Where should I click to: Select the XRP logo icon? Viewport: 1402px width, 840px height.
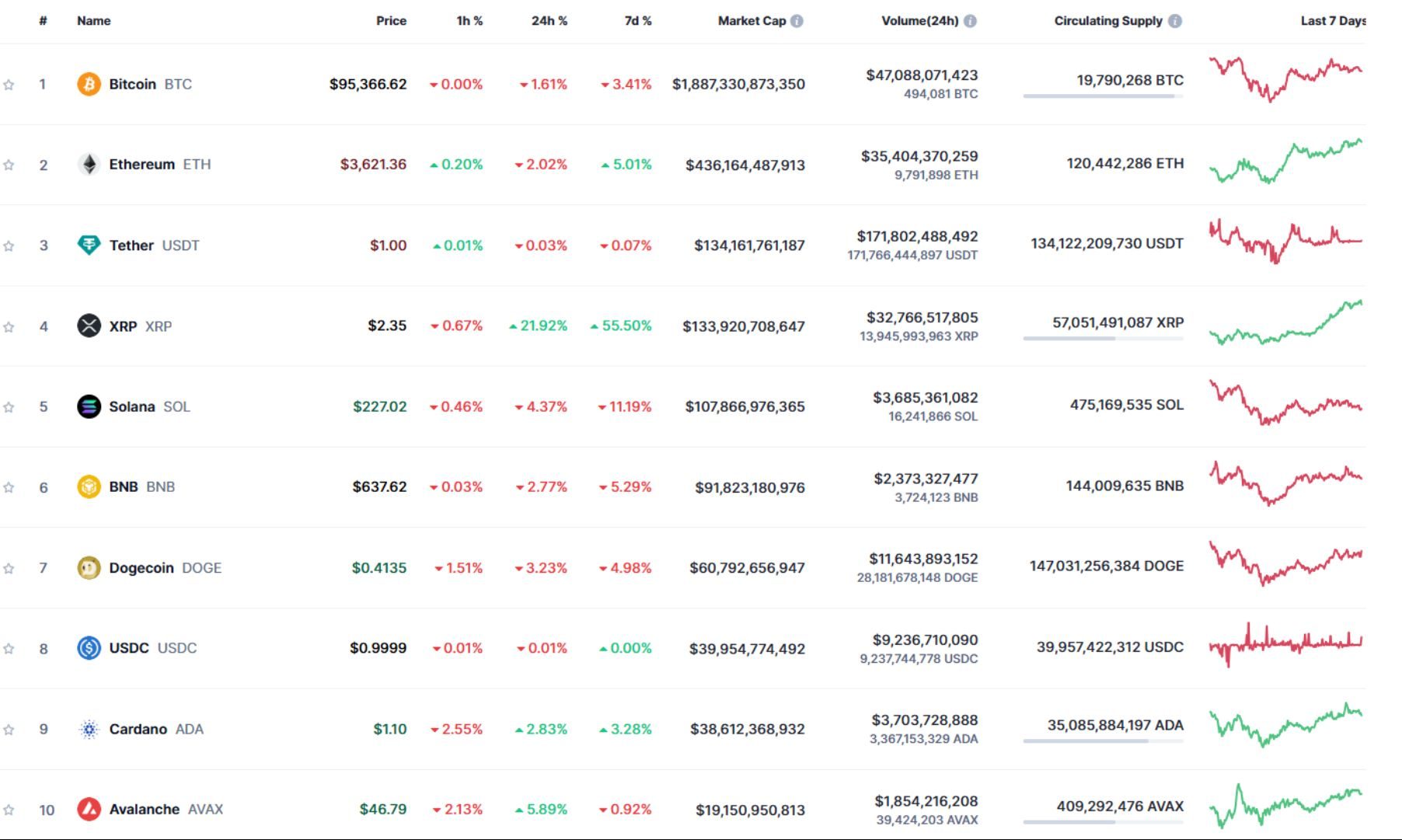click(89, 326)
